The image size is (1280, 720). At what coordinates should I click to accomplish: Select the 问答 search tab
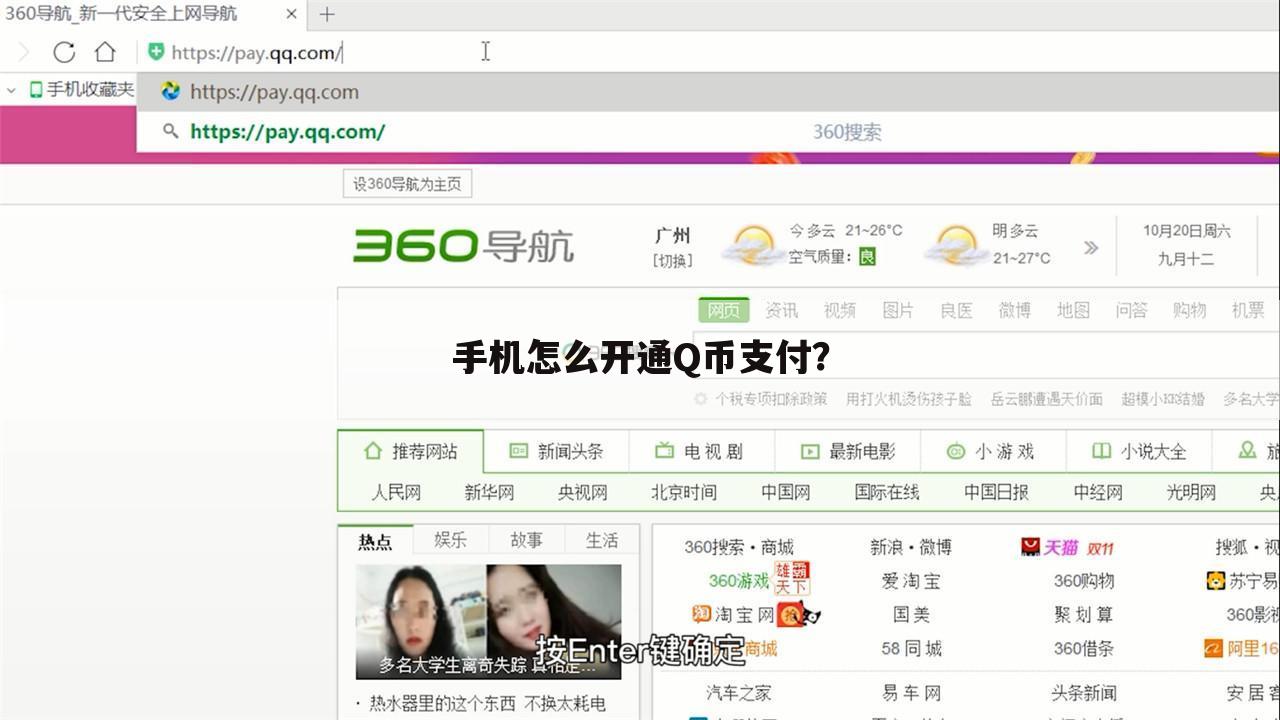point(1131,310)
